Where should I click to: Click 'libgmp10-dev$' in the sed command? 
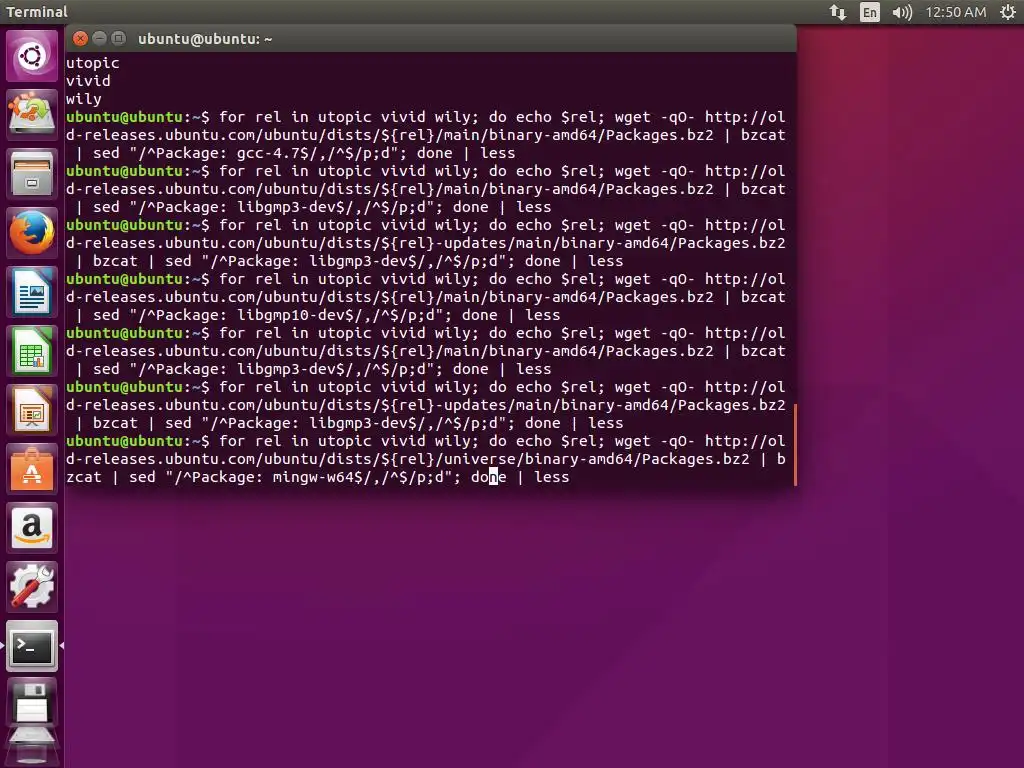[295, 315]
